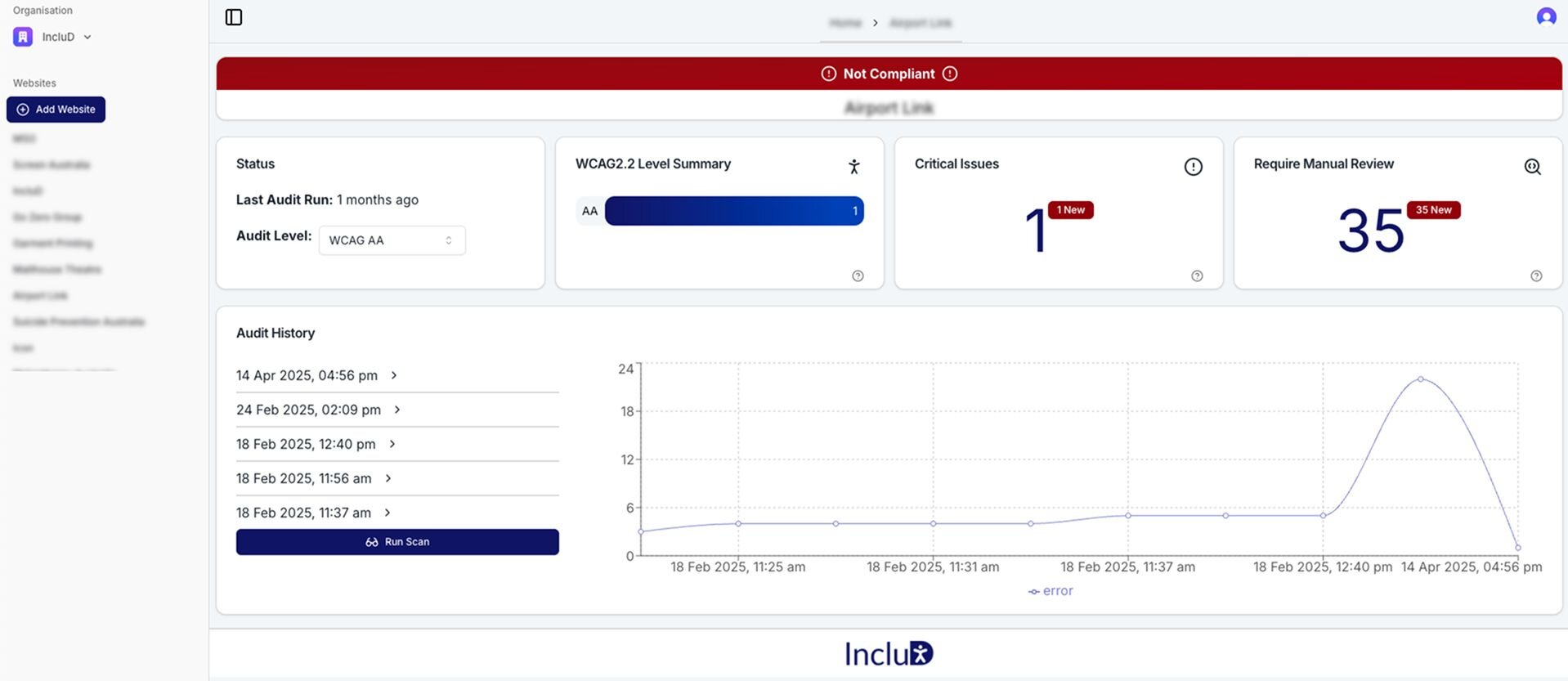Click the alert icon left of Not Compliant

tap(829, 74)
